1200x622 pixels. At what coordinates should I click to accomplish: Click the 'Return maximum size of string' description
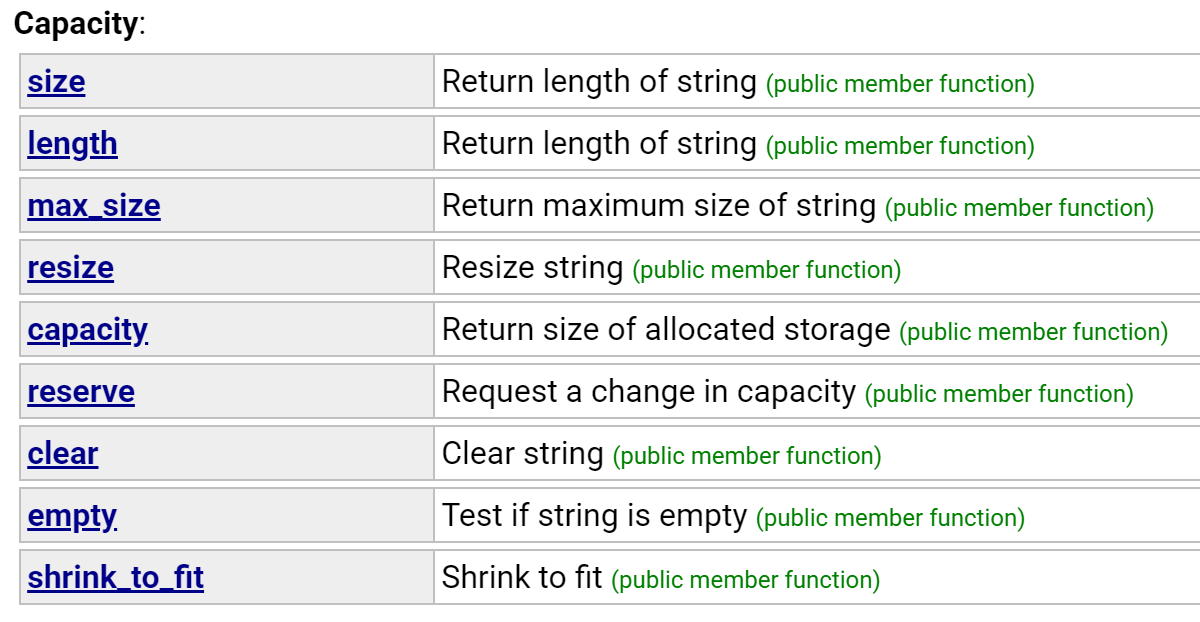[659, 206]
